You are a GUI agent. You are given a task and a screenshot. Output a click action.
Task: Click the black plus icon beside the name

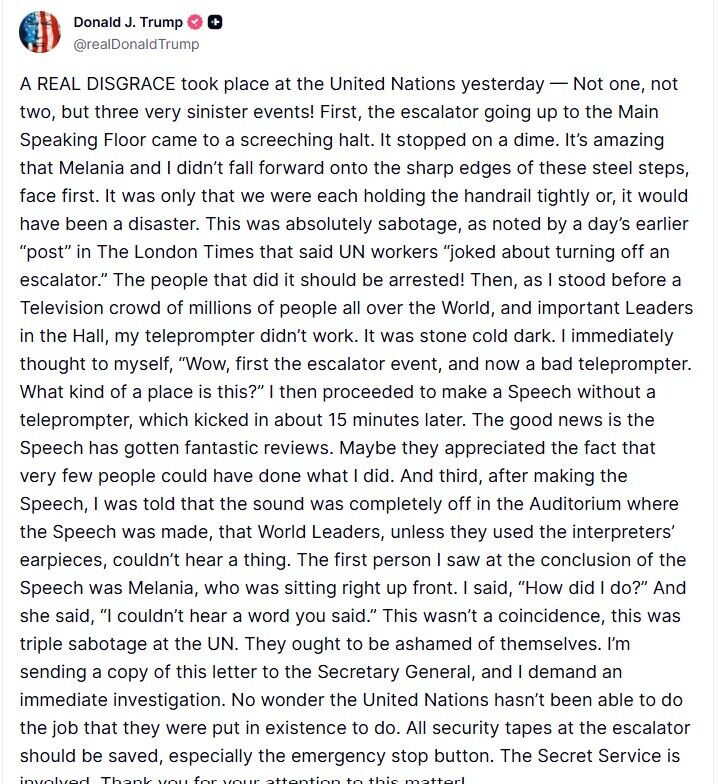[x=214, y=22]
